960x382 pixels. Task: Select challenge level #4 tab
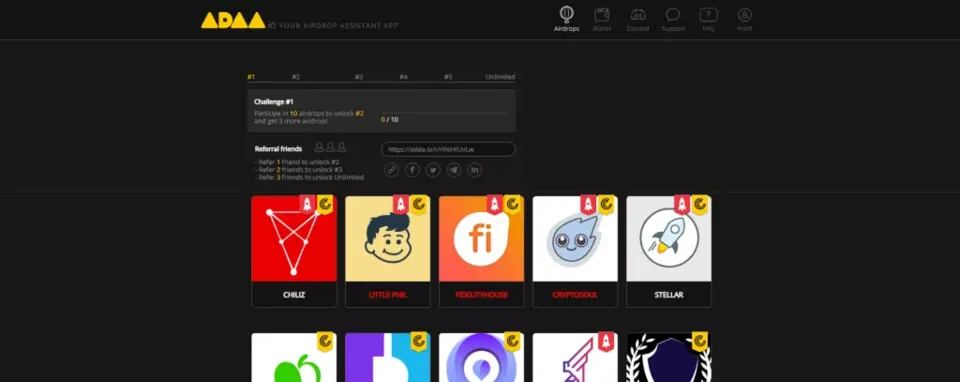click(x=403, y=77)
